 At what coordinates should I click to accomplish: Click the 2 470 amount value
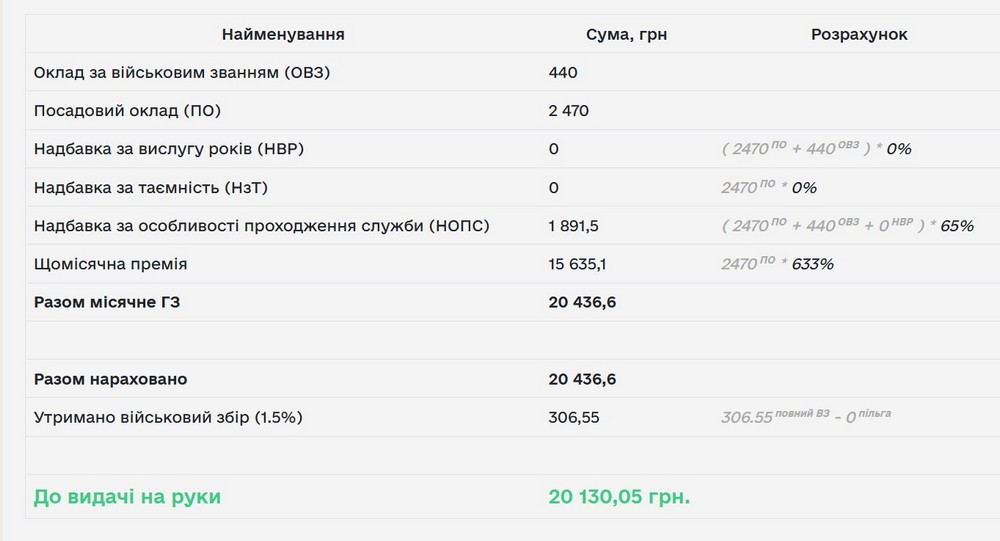(x=569, y=111)
